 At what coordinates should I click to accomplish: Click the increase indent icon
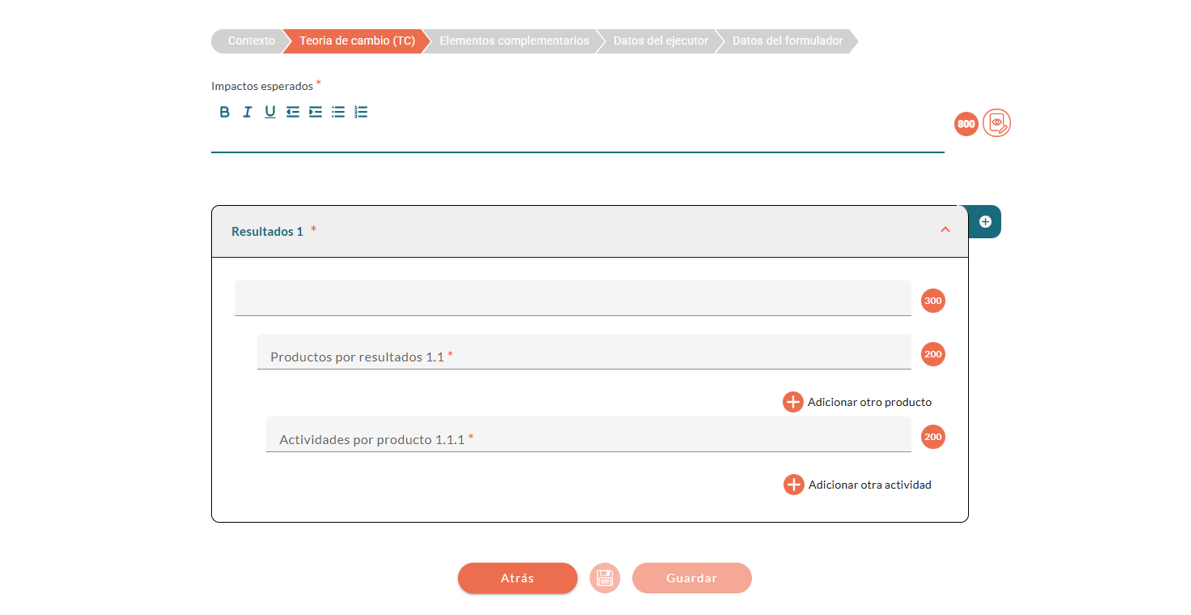315,112
